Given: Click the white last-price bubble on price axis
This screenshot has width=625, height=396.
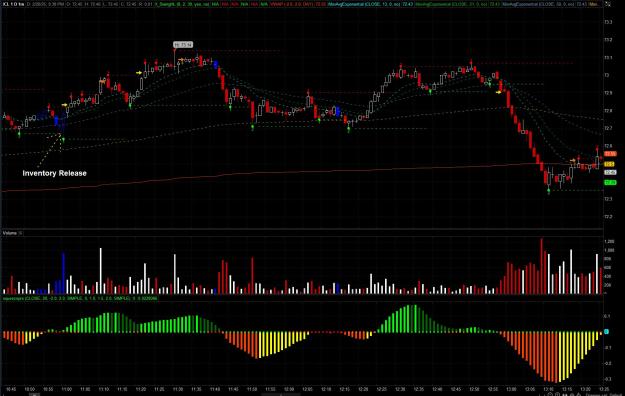Looking at the screenshot, I should coord(610,172).
